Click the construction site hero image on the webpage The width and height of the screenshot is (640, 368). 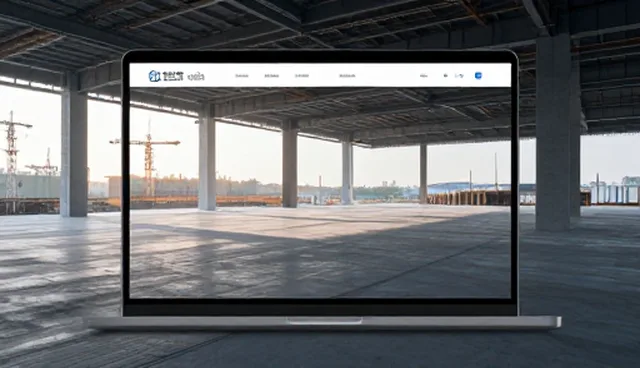(x=320, y=192)
